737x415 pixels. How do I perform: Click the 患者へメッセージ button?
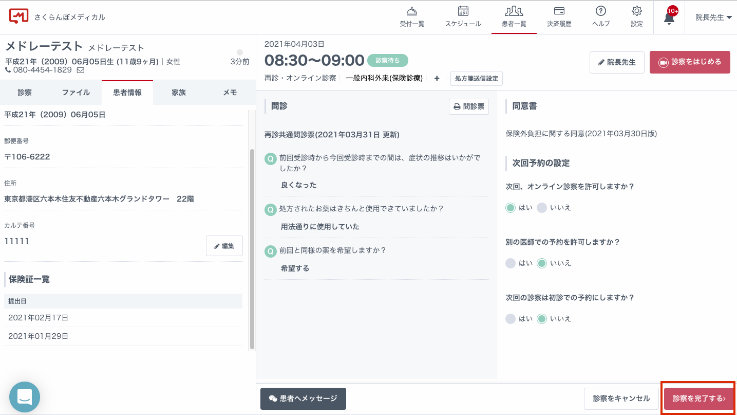303,398
